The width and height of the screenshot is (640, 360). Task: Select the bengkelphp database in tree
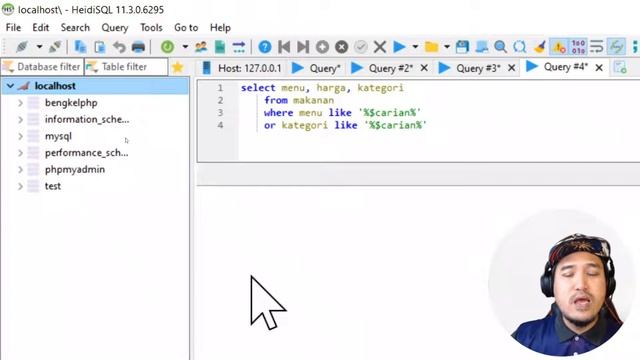(71, 103)
